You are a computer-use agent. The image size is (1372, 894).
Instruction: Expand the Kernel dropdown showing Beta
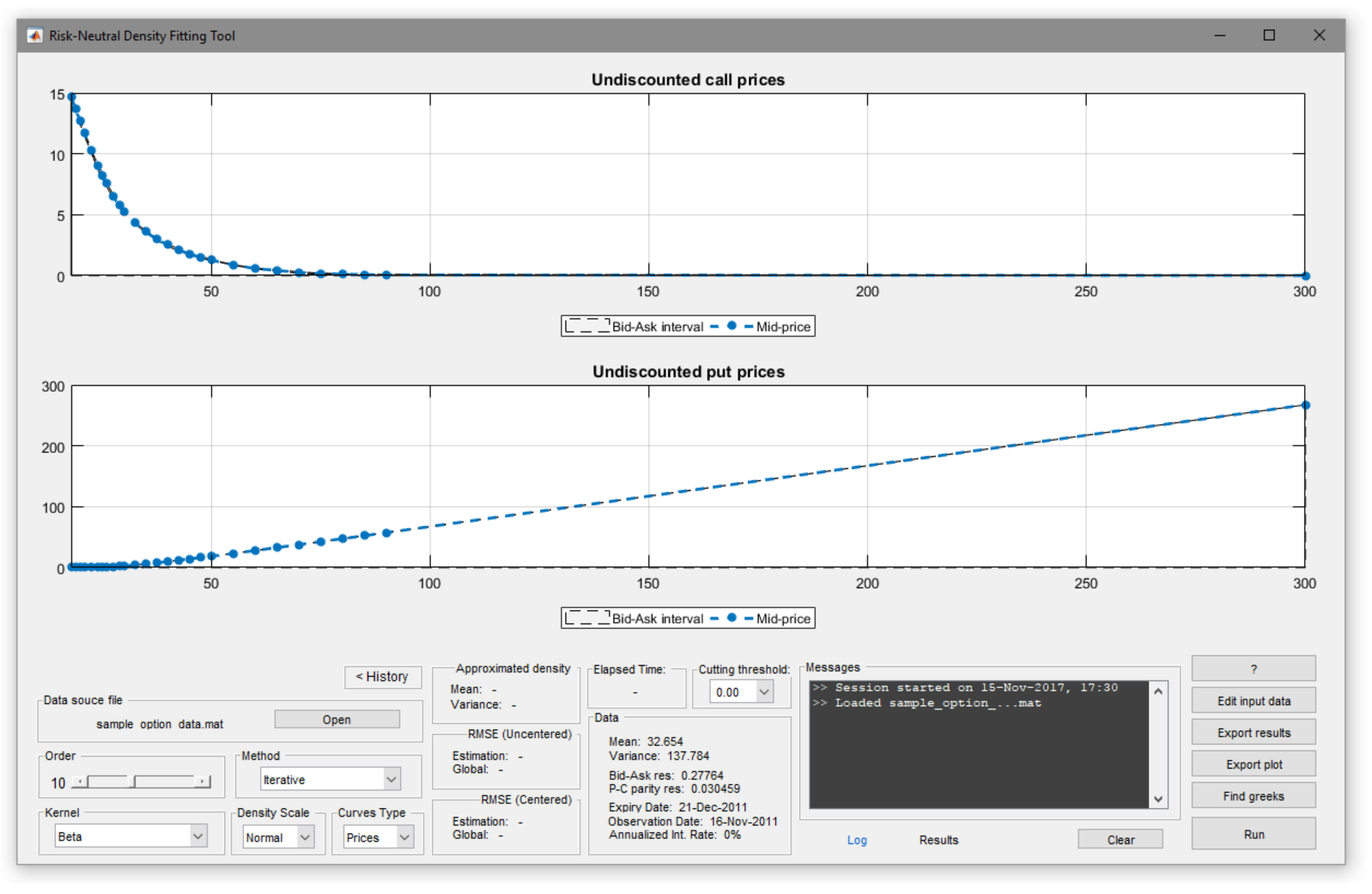198,836
